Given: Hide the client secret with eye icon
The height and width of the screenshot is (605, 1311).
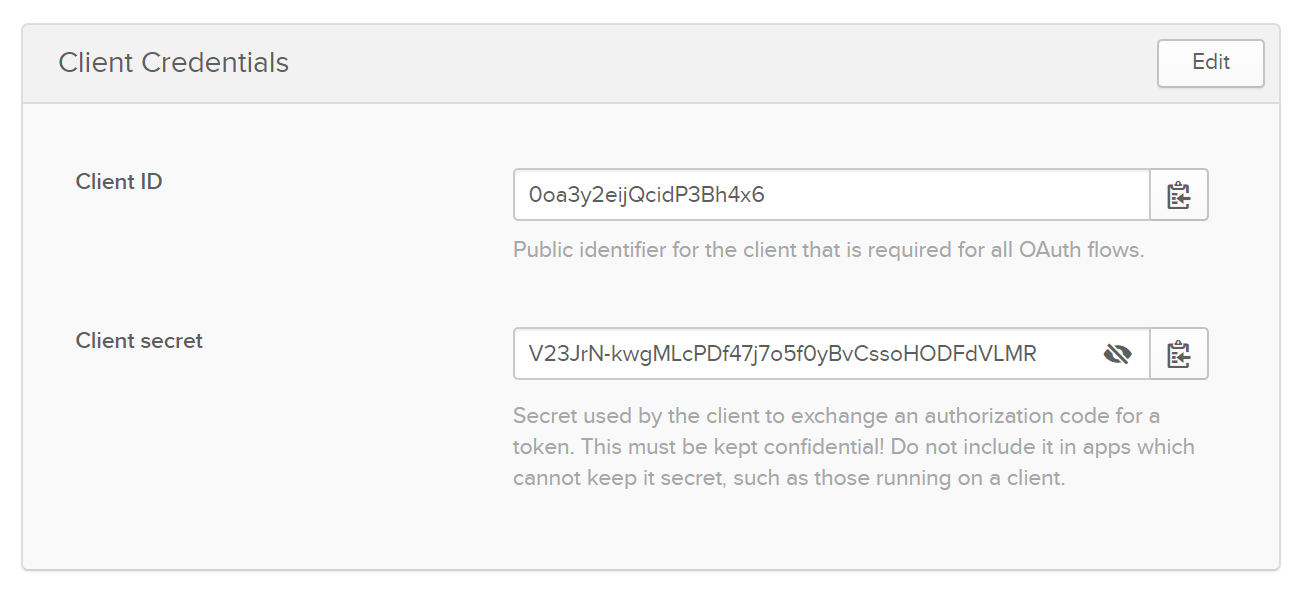Looking at the screenshot, I should (x=1117, y=354).
